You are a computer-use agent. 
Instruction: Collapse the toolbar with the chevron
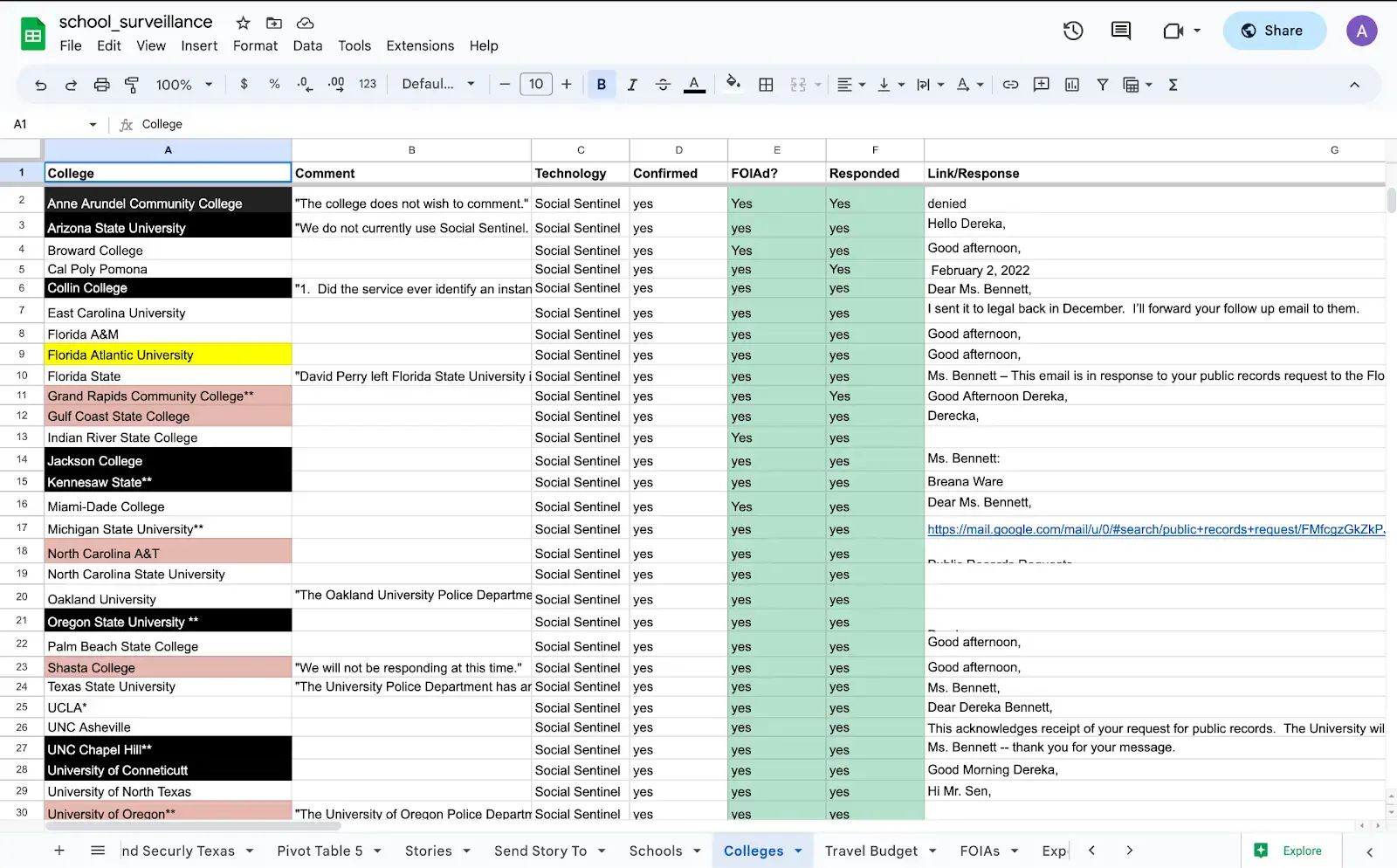(x=1354, y=85)
